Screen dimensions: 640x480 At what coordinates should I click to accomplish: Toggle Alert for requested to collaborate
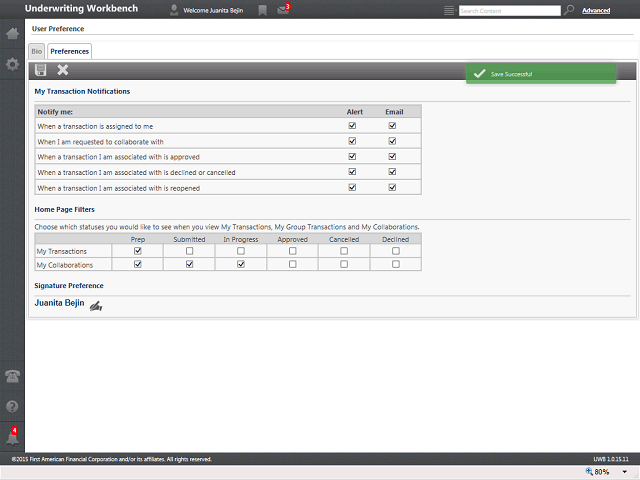tap(352, 141)
